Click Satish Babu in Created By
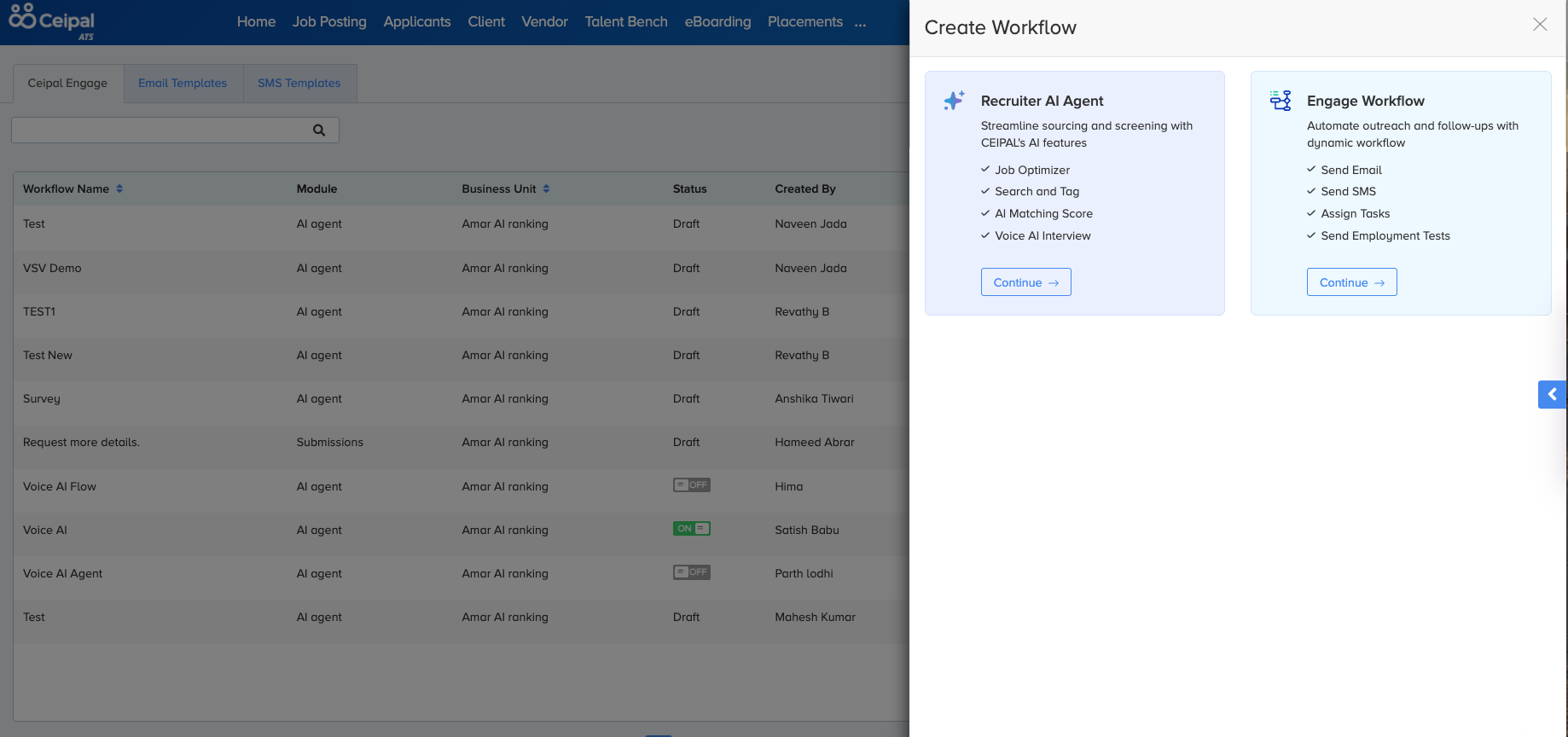 (807, 530)
